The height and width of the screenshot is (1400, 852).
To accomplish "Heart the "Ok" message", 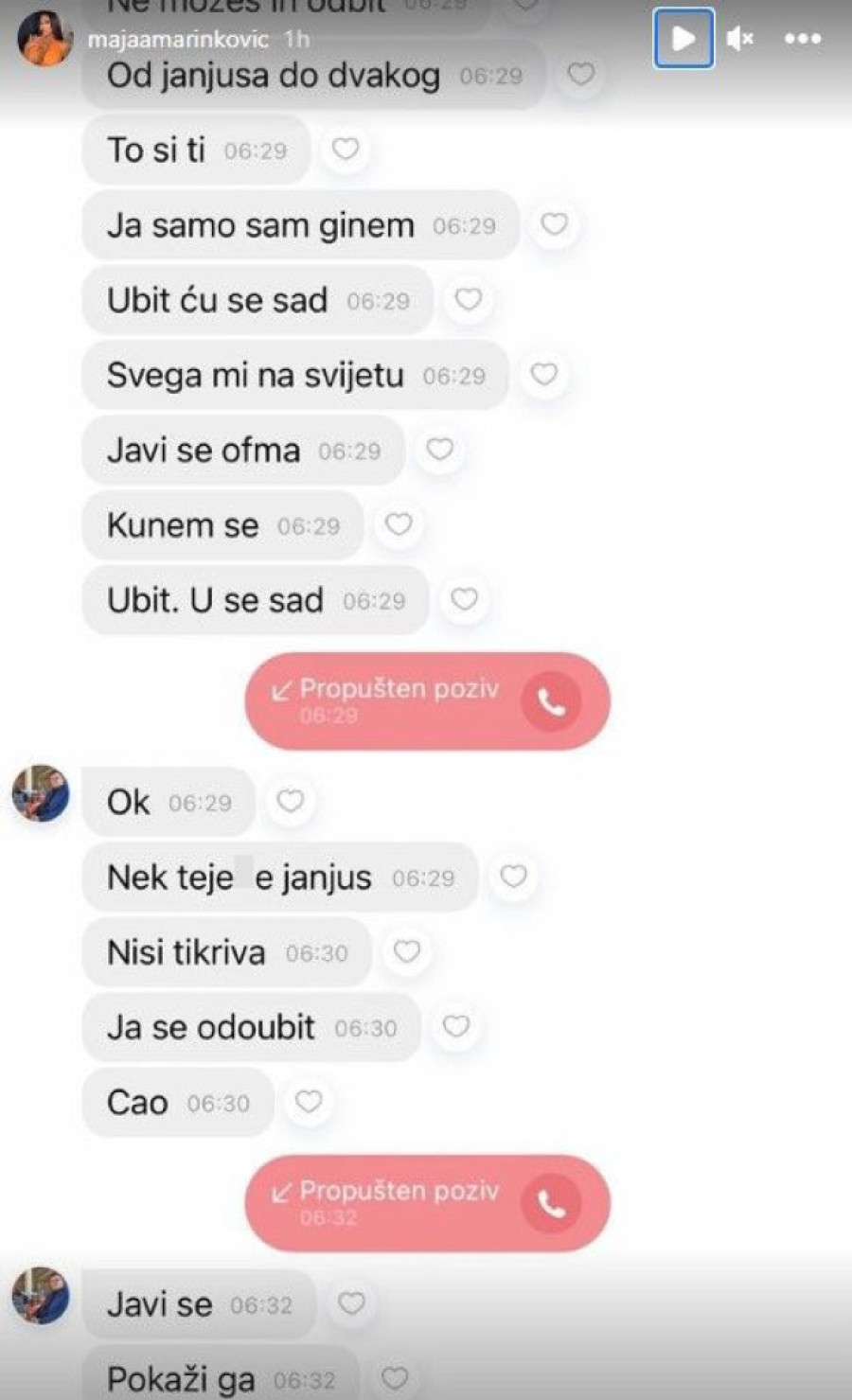I will 290,802.
